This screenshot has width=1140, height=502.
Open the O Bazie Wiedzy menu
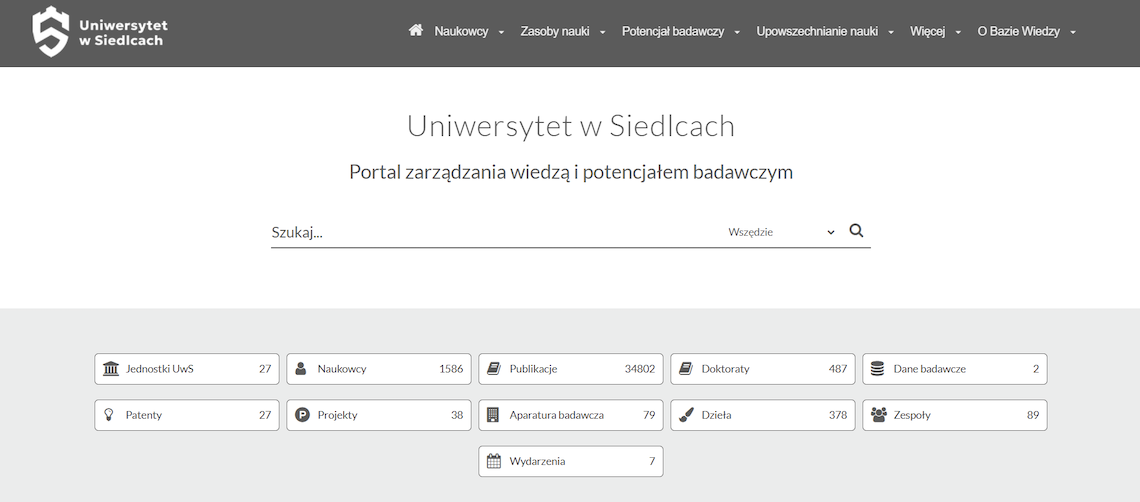(x=1019, y=31)
